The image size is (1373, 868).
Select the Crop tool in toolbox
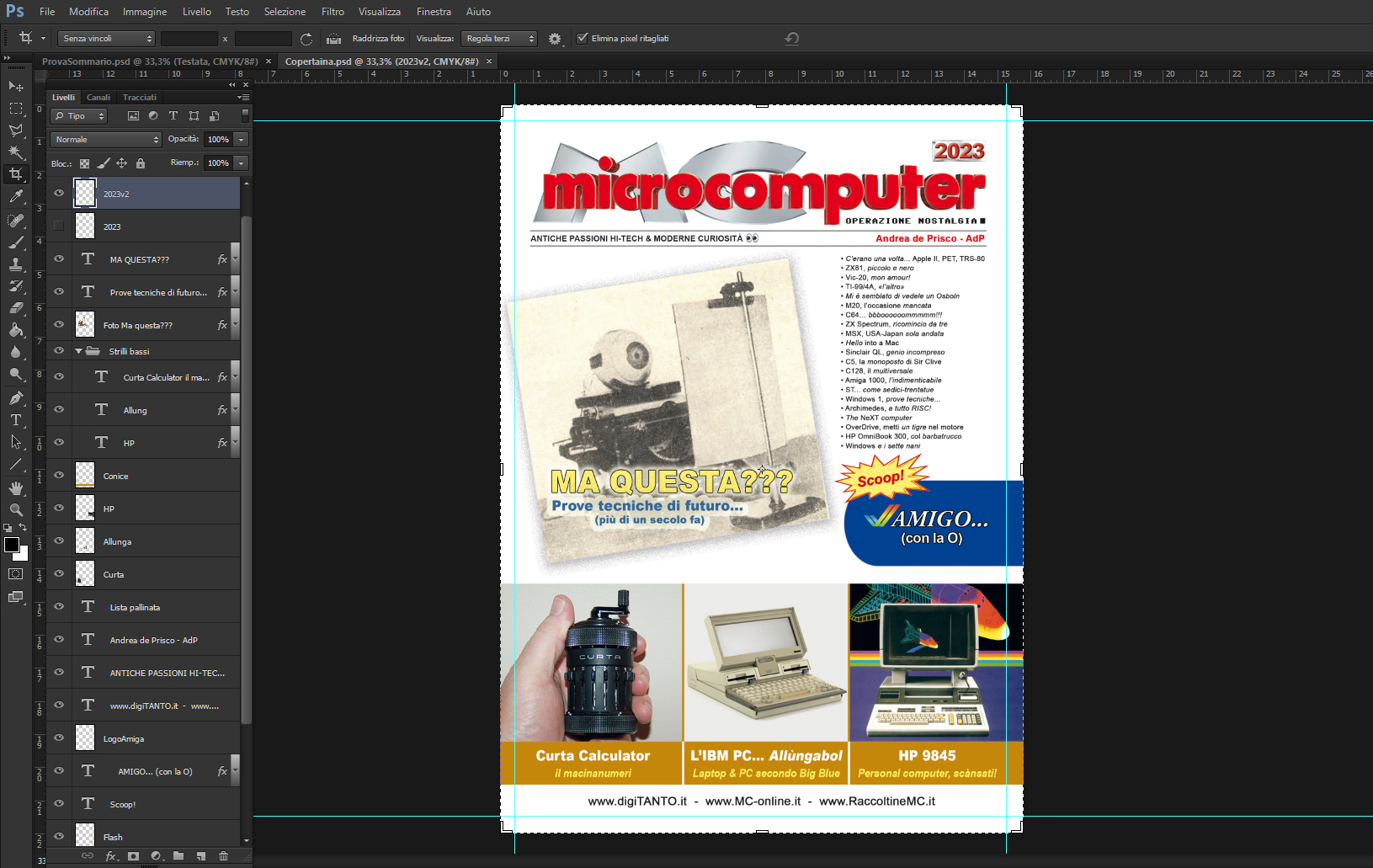coord(16,174)
